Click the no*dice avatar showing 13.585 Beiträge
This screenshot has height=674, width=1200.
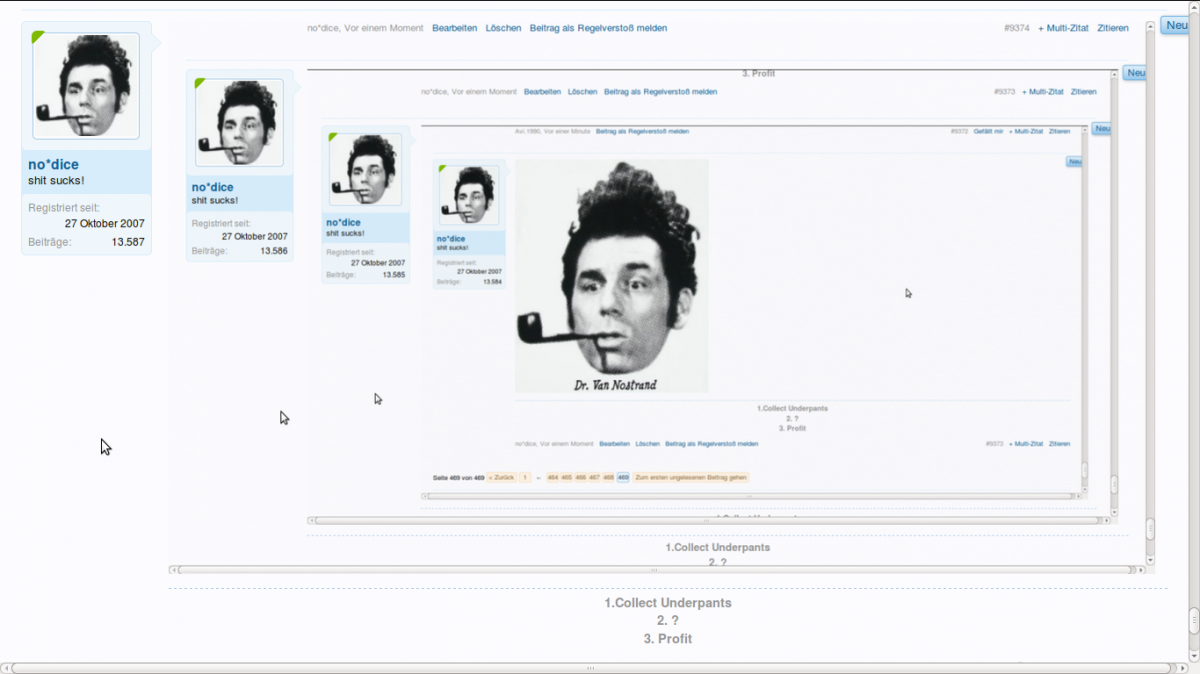[x=365, y=169]
